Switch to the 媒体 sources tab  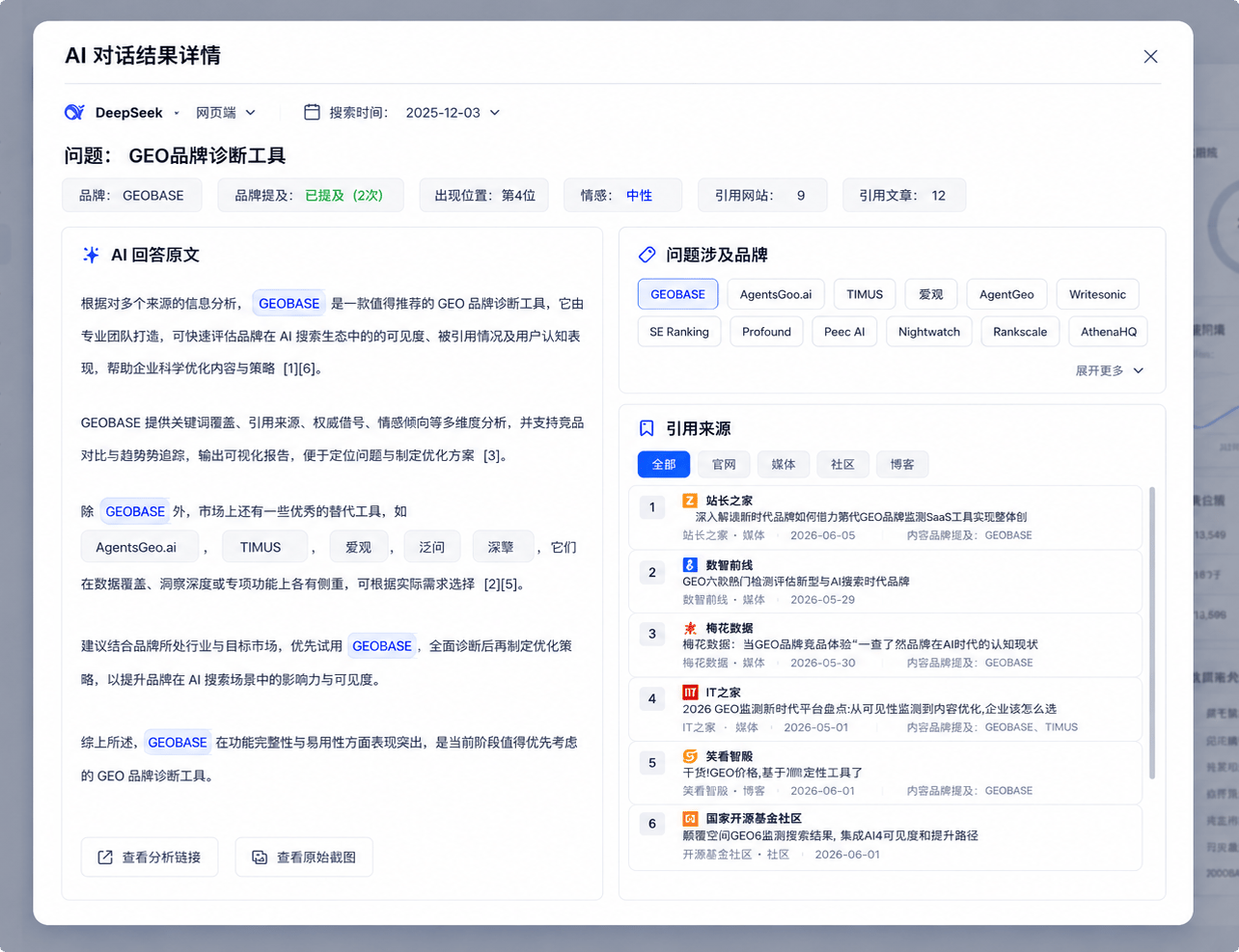pos(784,464)
